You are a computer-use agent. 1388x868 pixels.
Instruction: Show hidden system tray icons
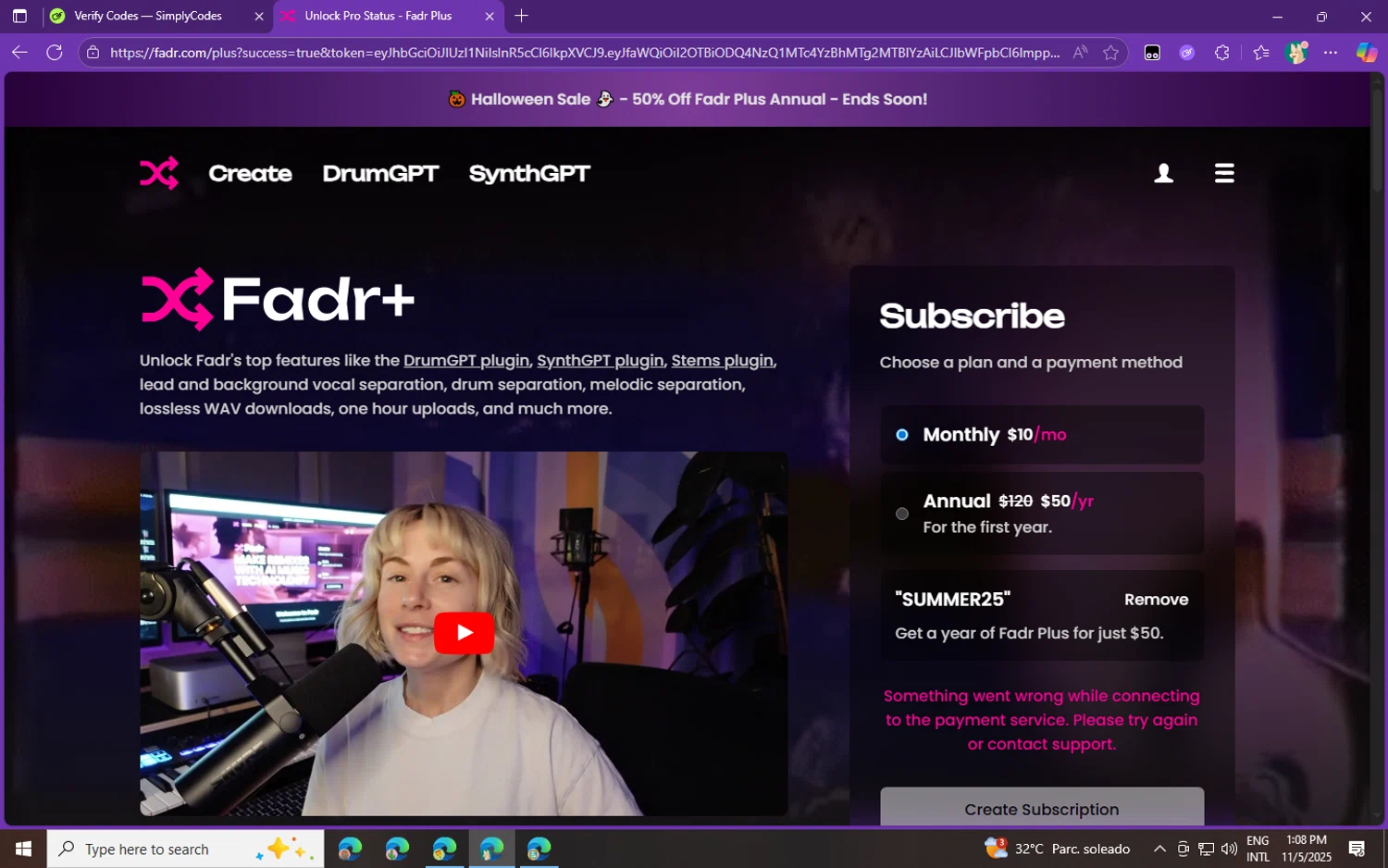pos(1159,849)
